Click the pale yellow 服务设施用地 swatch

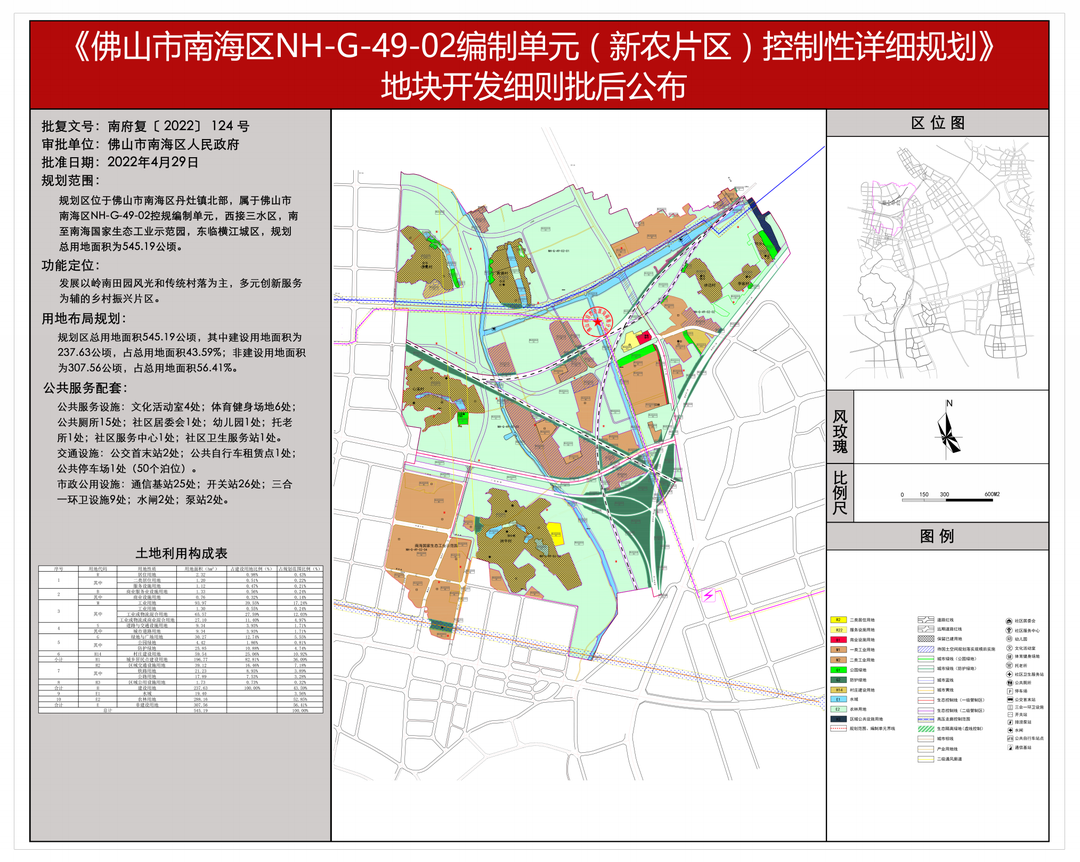click(839, 630)
